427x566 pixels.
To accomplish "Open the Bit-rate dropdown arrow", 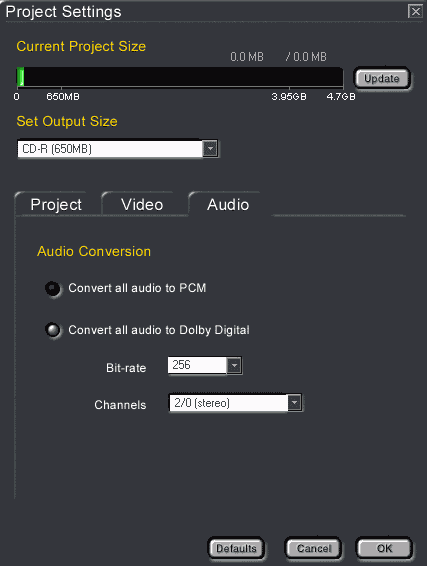I will (x=234, y=365).
